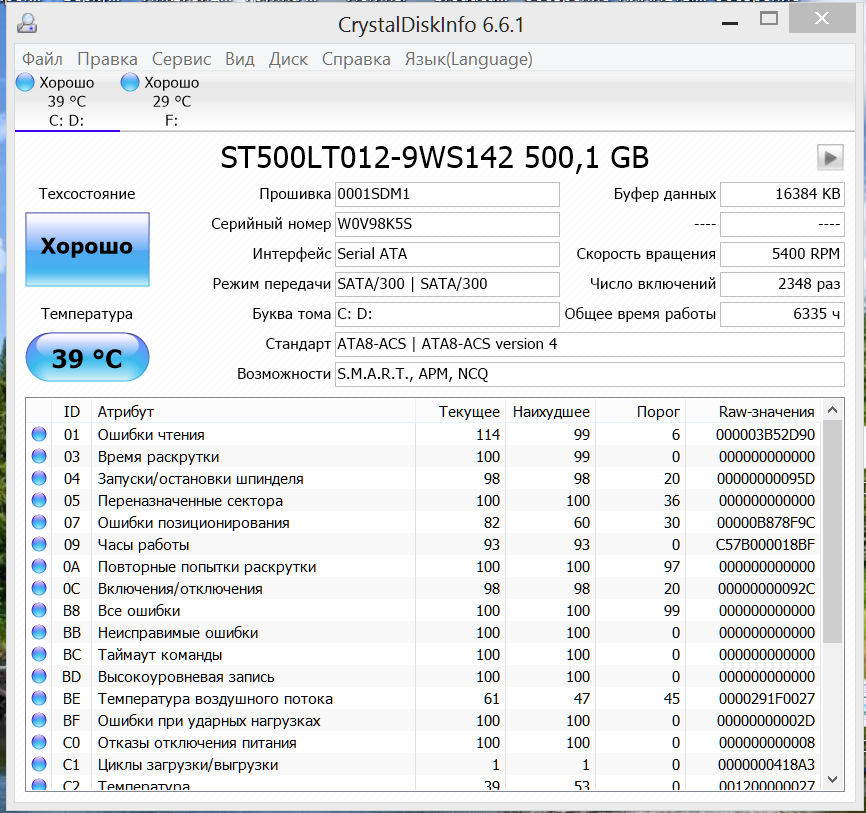Open the Язык(Language) menu
The height and width of the screenshot is (813, 866).
click(468, 59)
